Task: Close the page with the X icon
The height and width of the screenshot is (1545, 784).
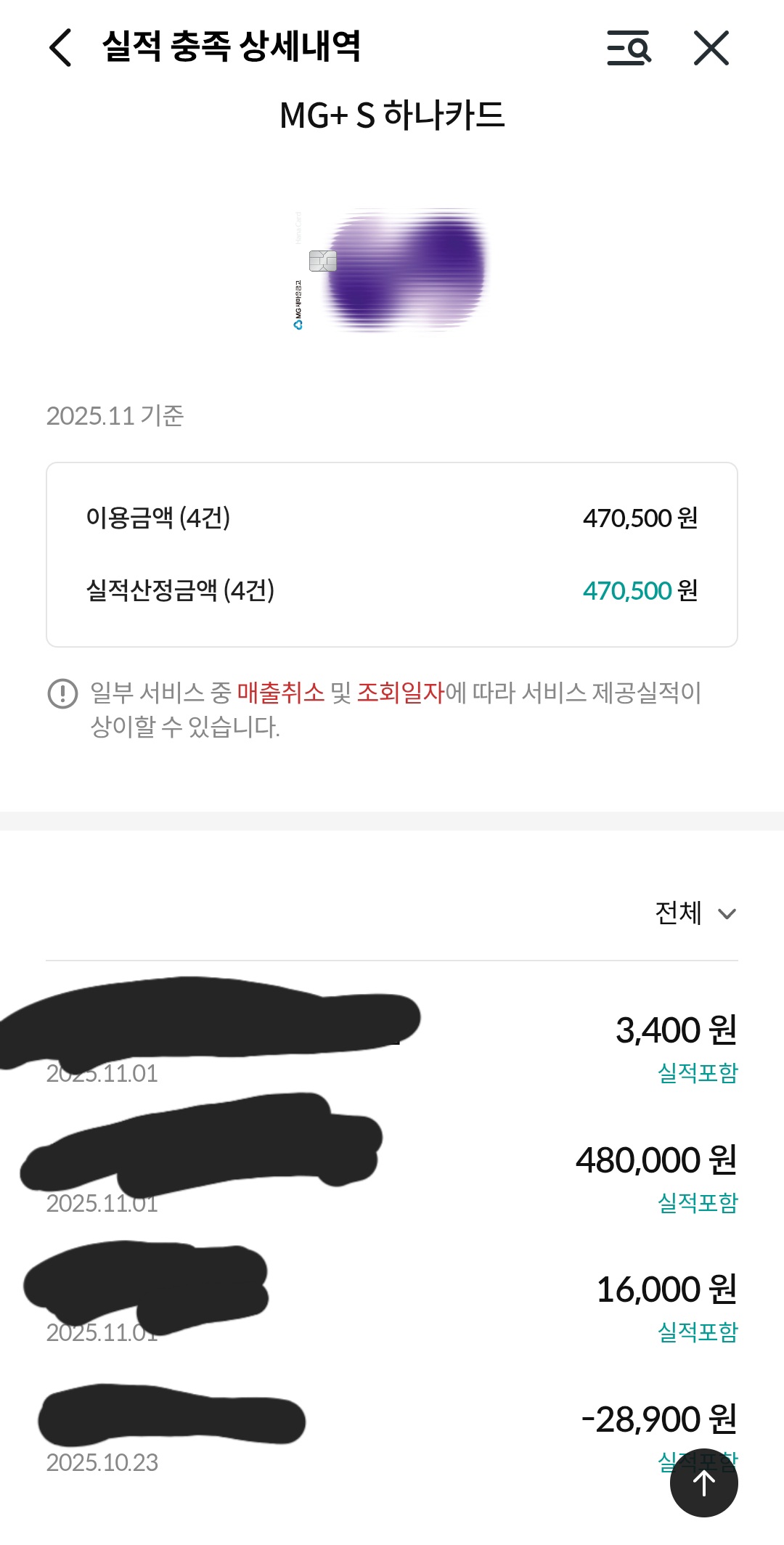Action: coord(711,48)
